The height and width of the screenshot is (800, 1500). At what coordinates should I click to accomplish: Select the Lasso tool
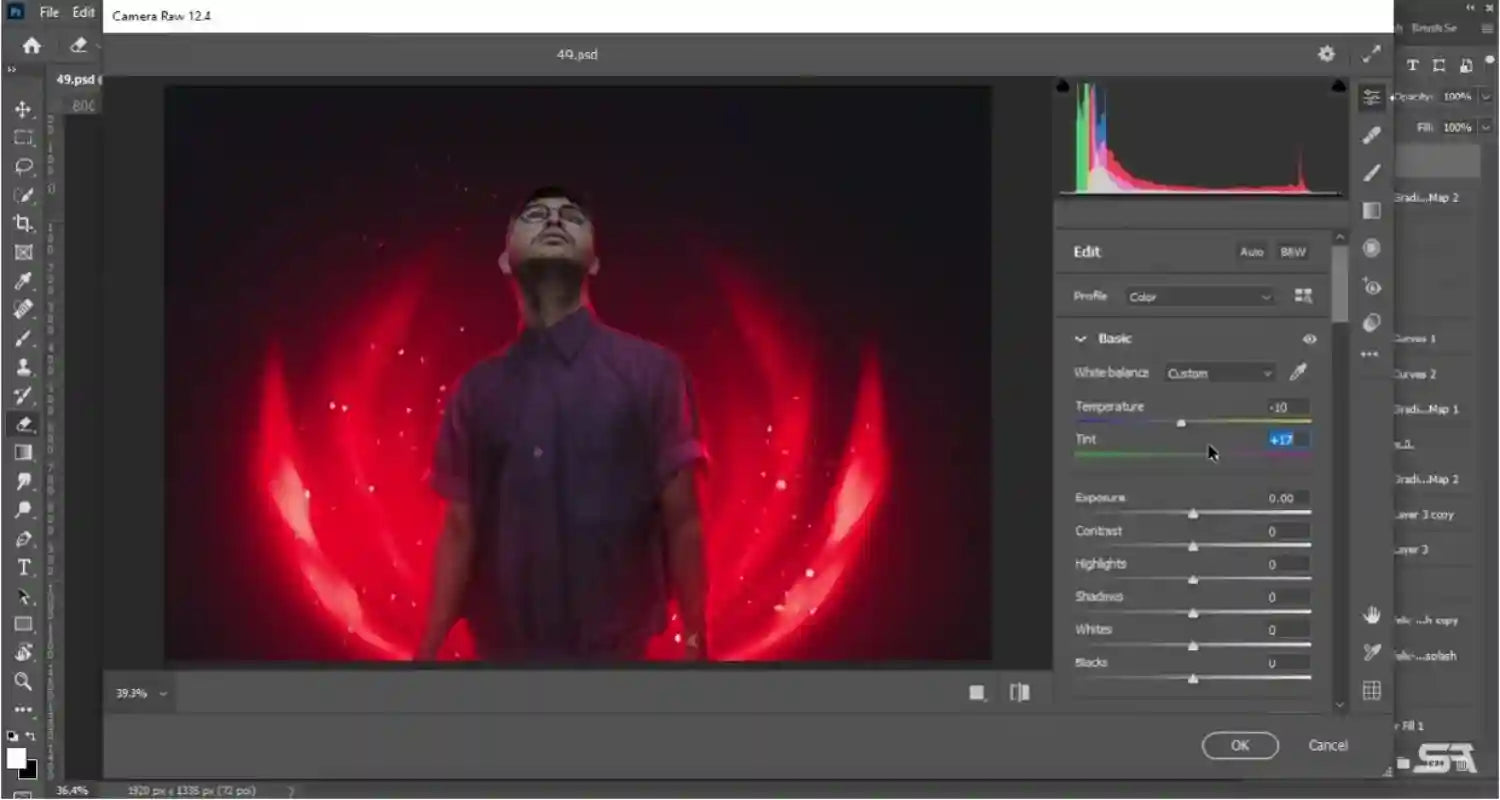[23, 166]
